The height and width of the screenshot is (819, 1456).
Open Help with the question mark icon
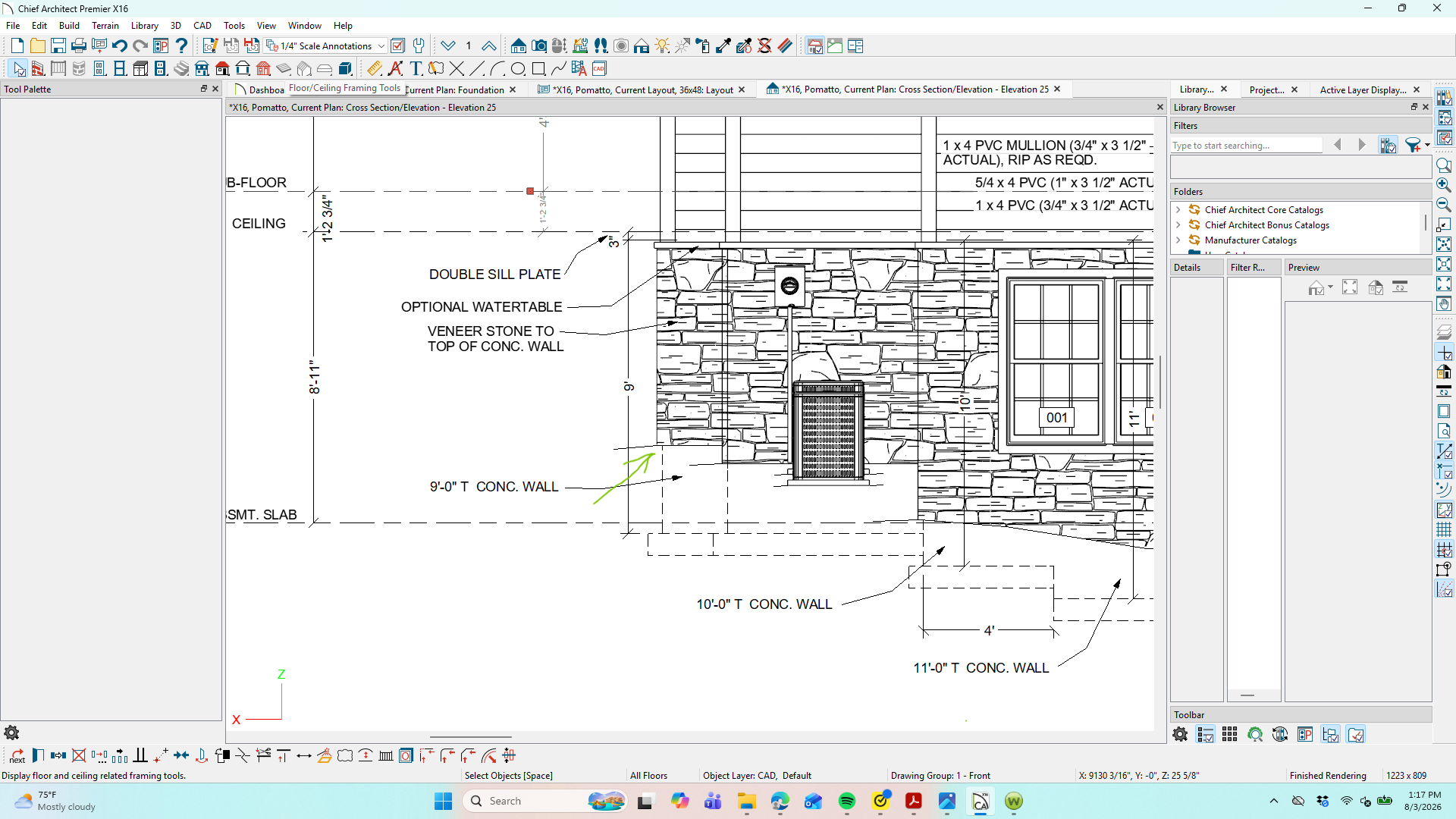pyautogui.click(x=181, y=46)
